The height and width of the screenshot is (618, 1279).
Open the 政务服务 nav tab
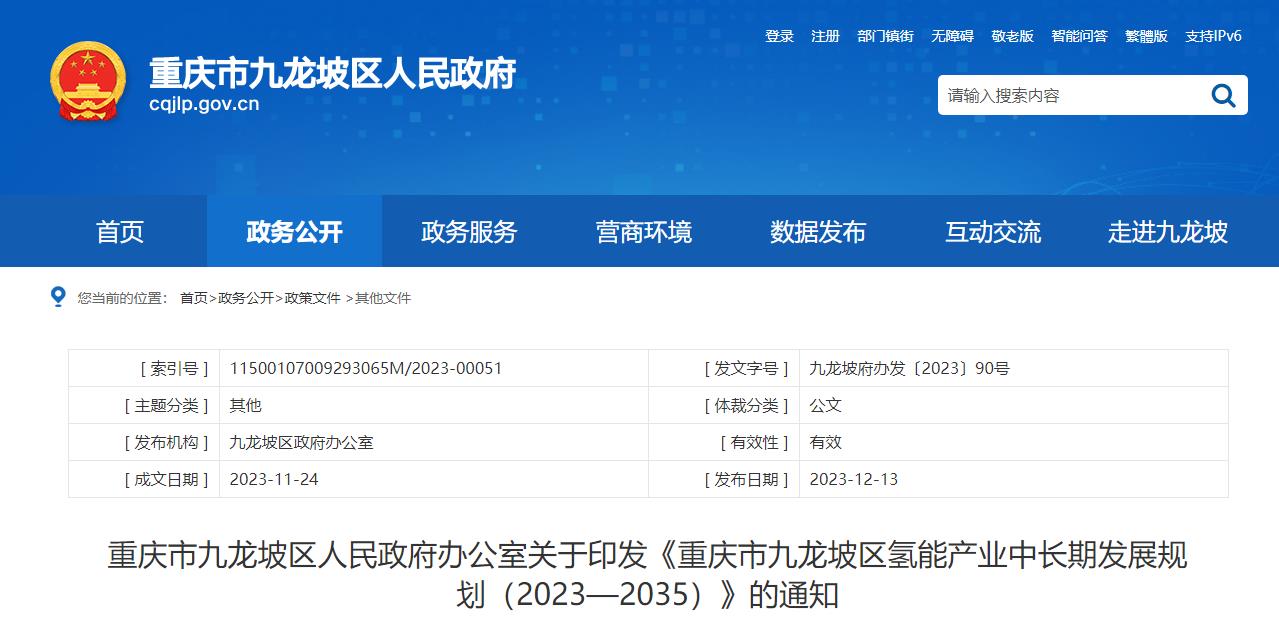pyautogui.click(x=469, y=232)
